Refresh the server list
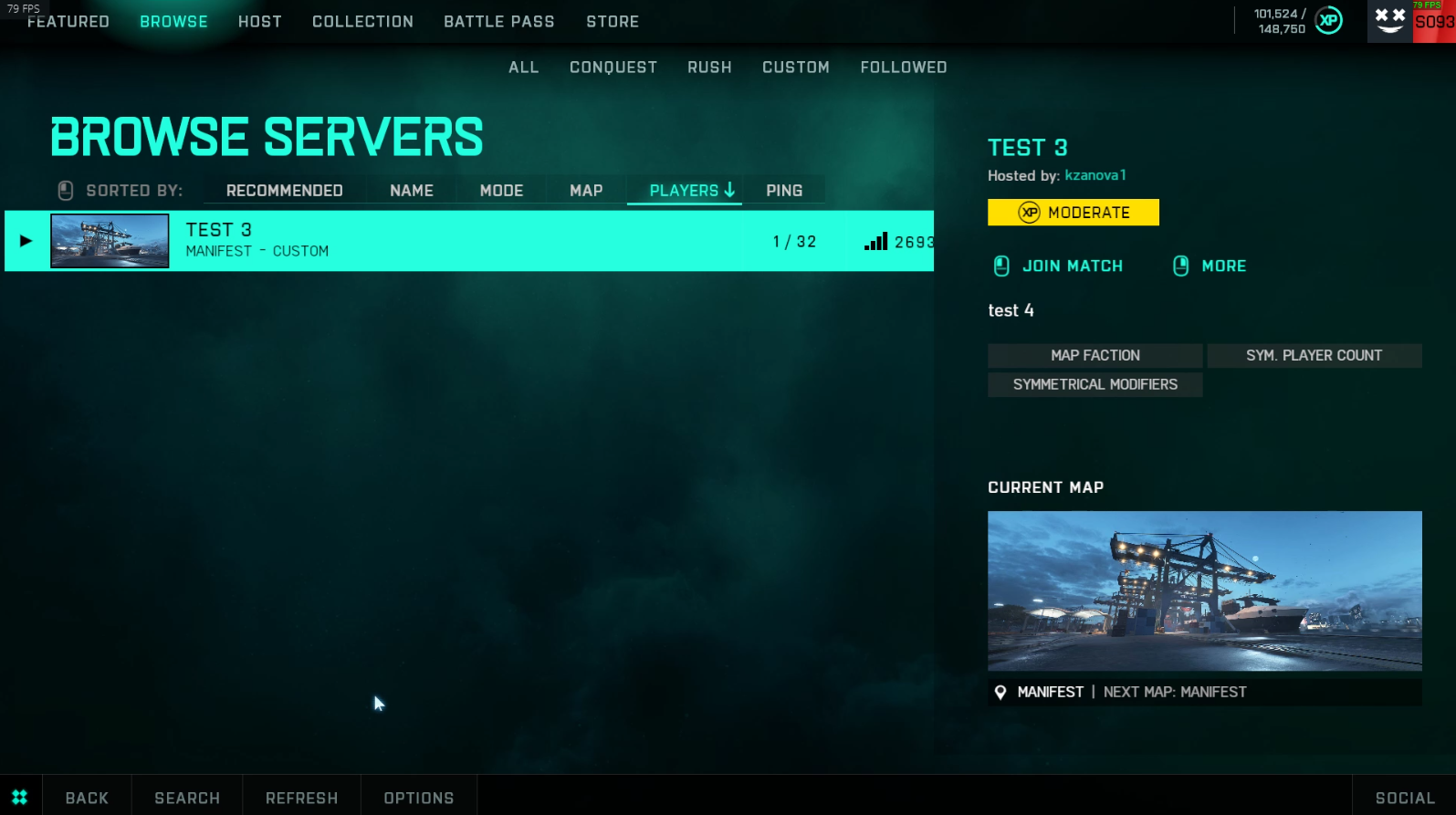The image size is (1456, 815). [x=301, y=798]
